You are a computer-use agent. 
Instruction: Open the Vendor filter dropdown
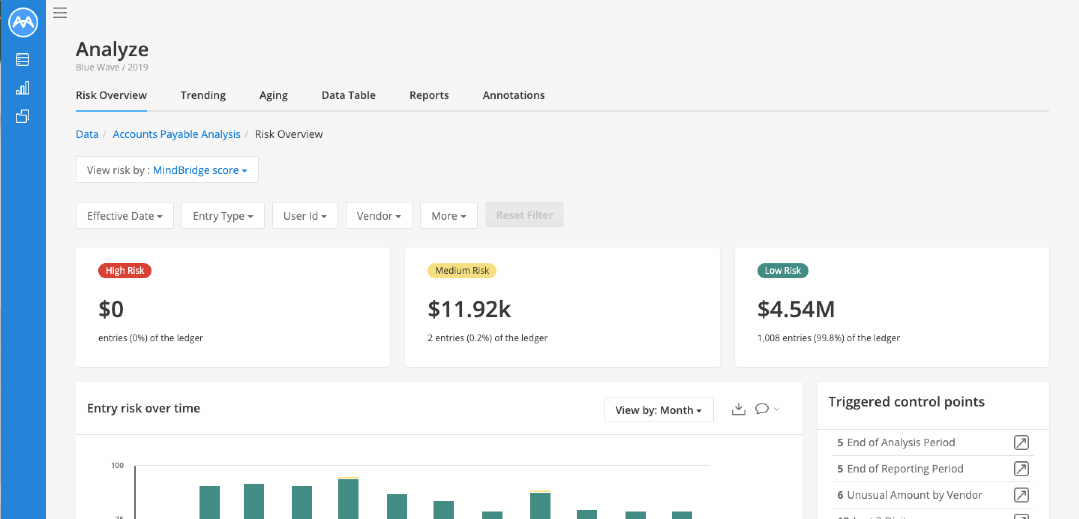pos(379,215)
